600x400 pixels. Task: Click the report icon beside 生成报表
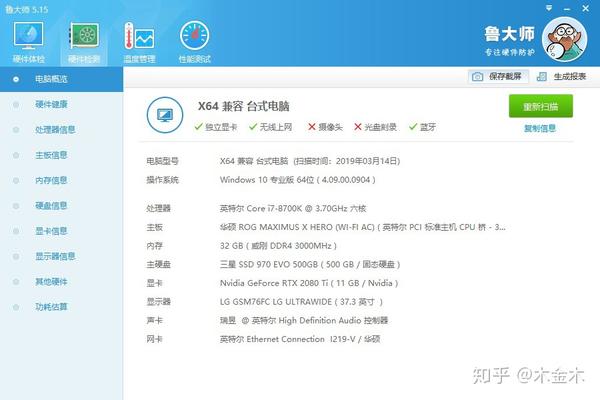541,77
